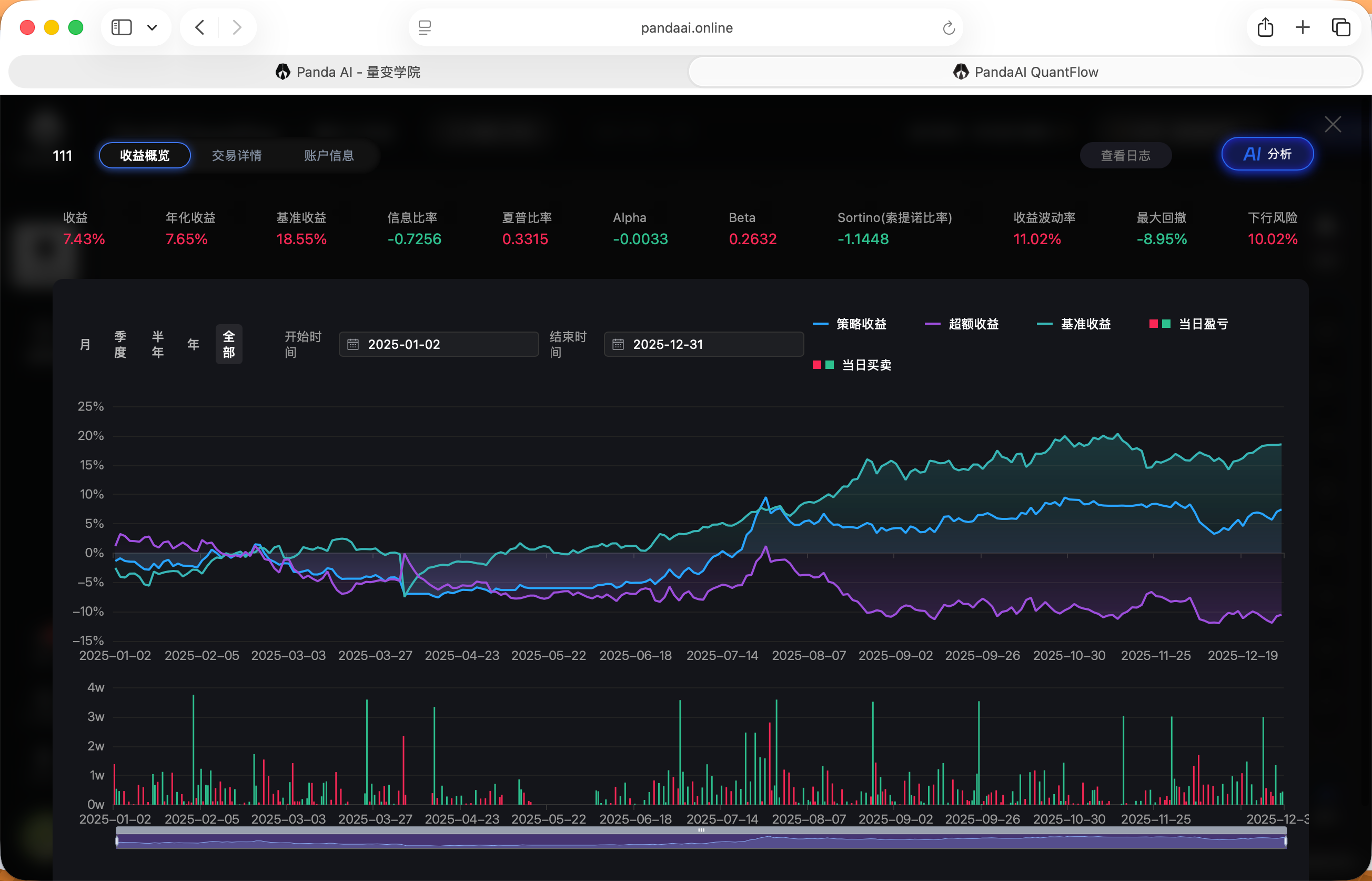Click the 收益 value 7.43%
Viewport: 1372px width, 881px height.
(84, 239)
